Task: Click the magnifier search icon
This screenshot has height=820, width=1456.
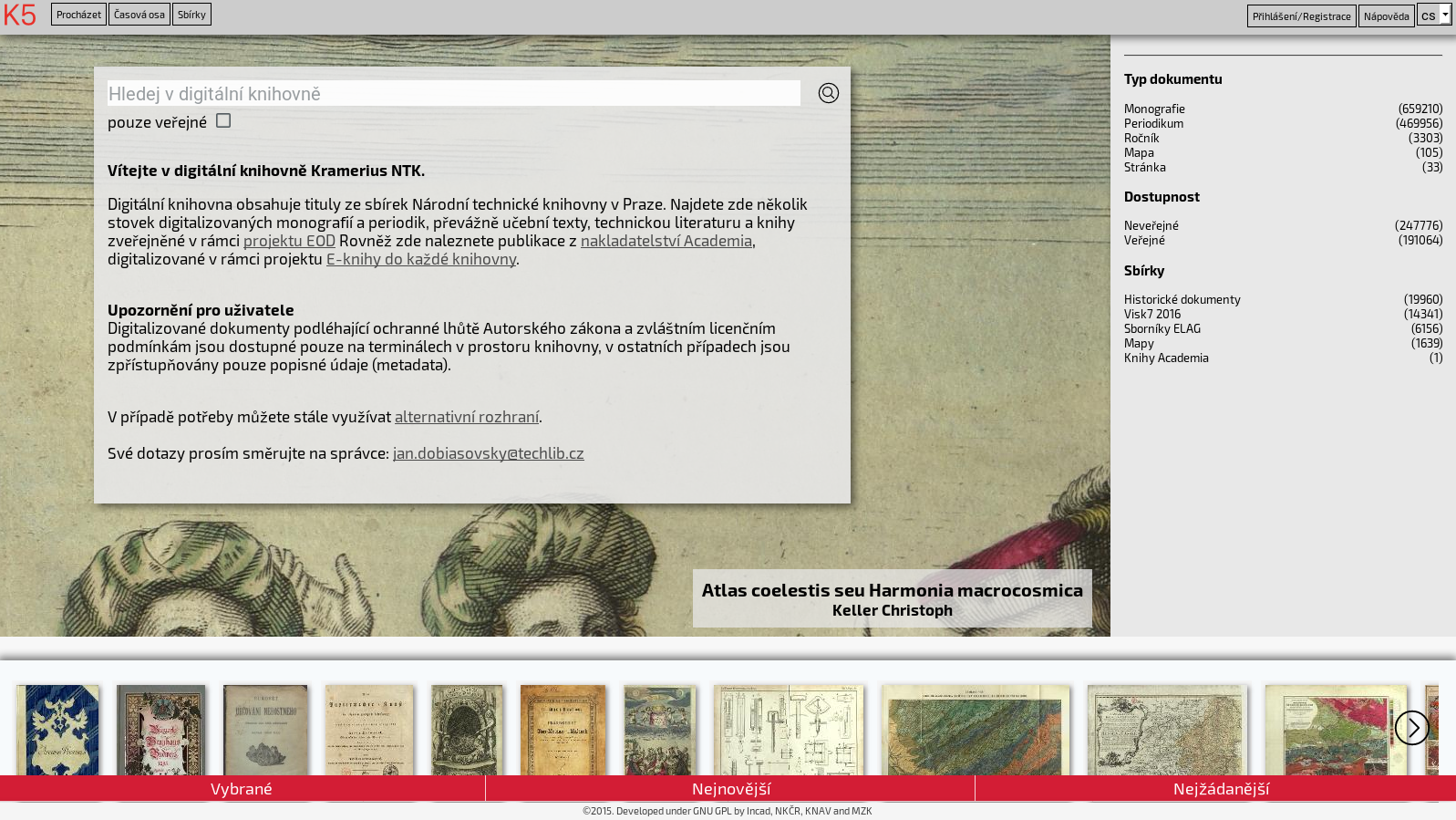Action: (x=828, y=93)
